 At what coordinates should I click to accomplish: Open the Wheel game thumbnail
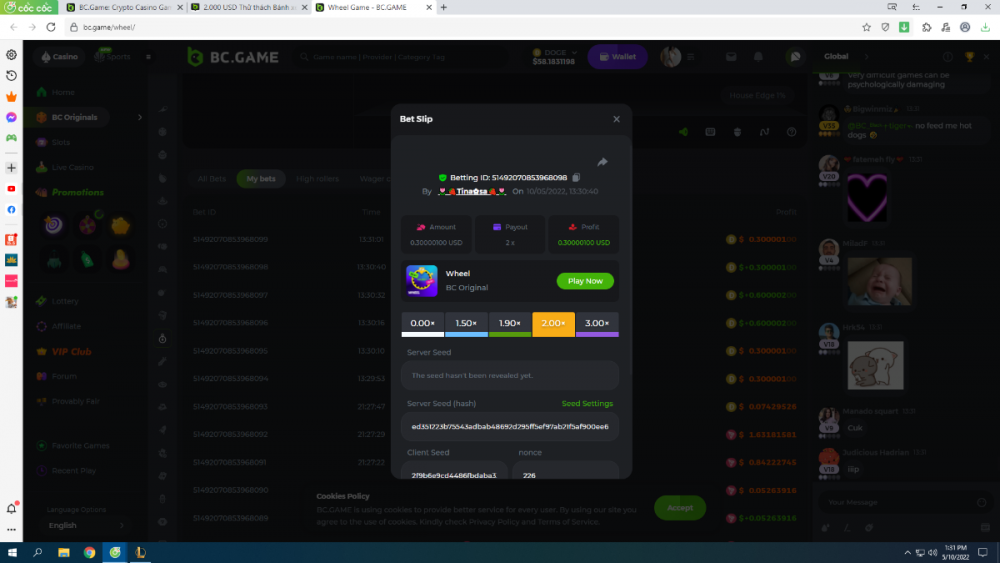(422, 281)
